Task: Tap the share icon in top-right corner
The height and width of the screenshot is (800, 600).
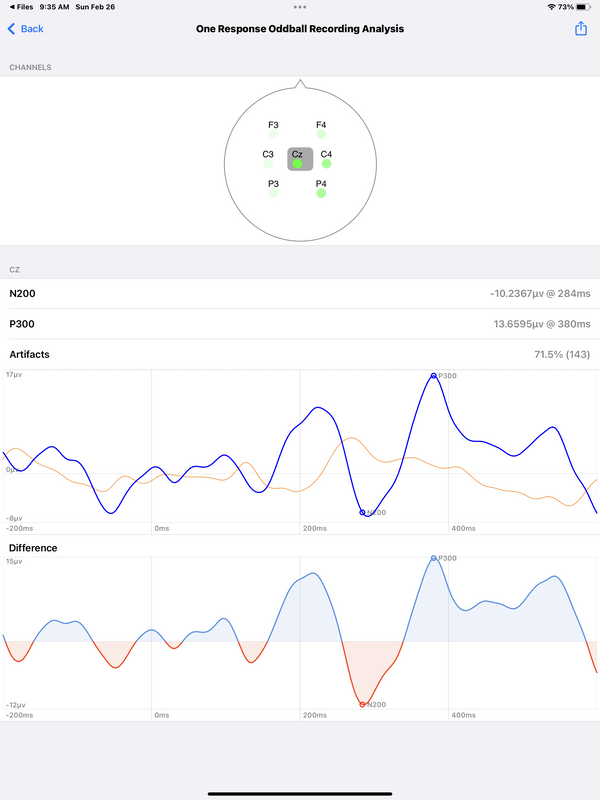Action: (581, 29)
